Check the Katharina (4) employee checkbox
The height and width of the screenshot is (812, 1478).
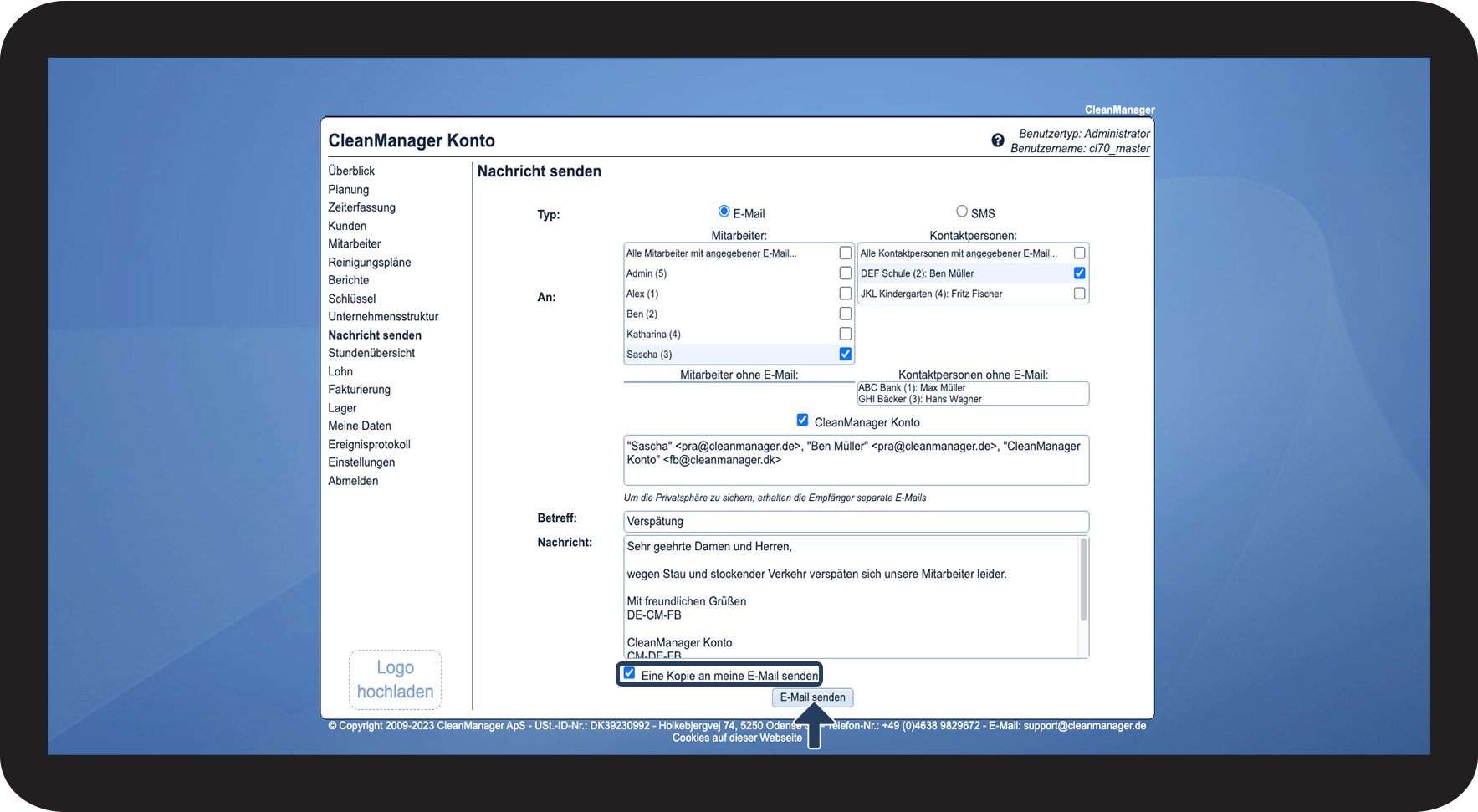click(845, 334)
